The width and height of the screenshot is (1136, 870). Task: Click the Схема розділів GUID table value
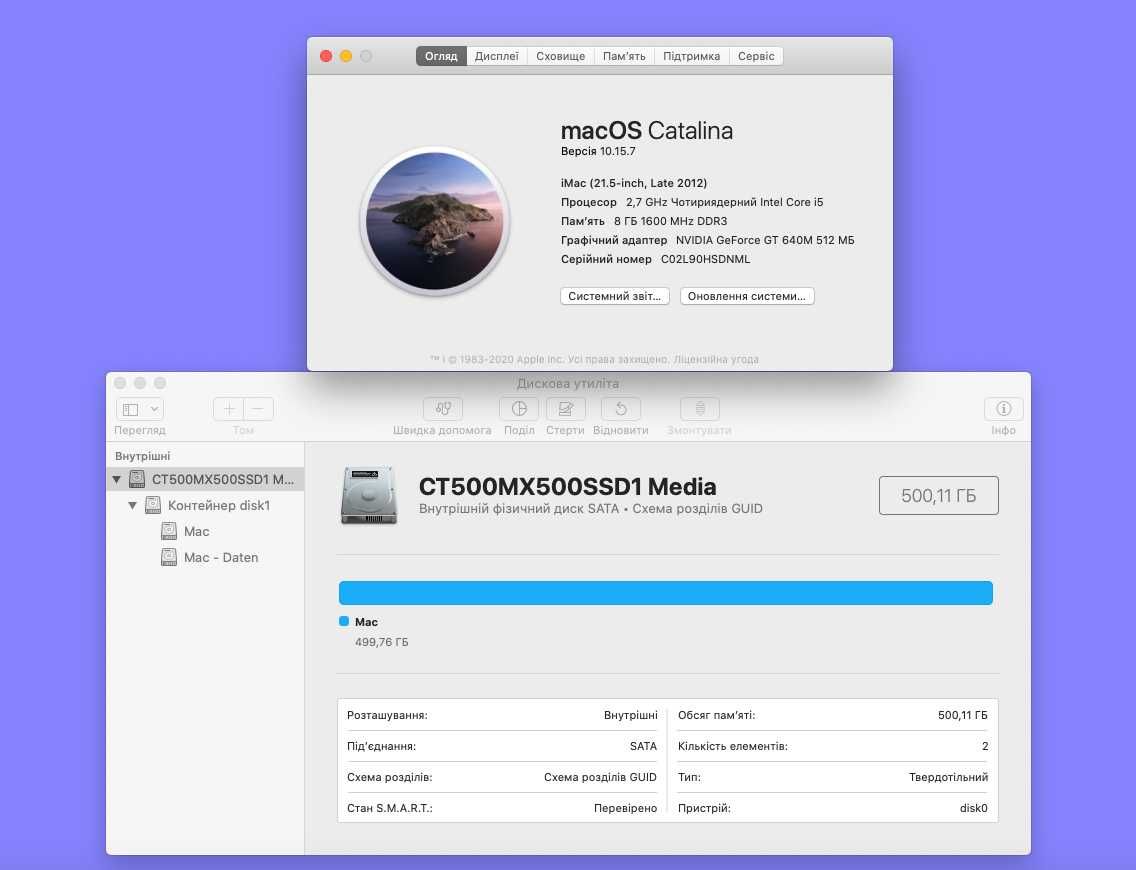pyautogui.click(x=601, y=777)
